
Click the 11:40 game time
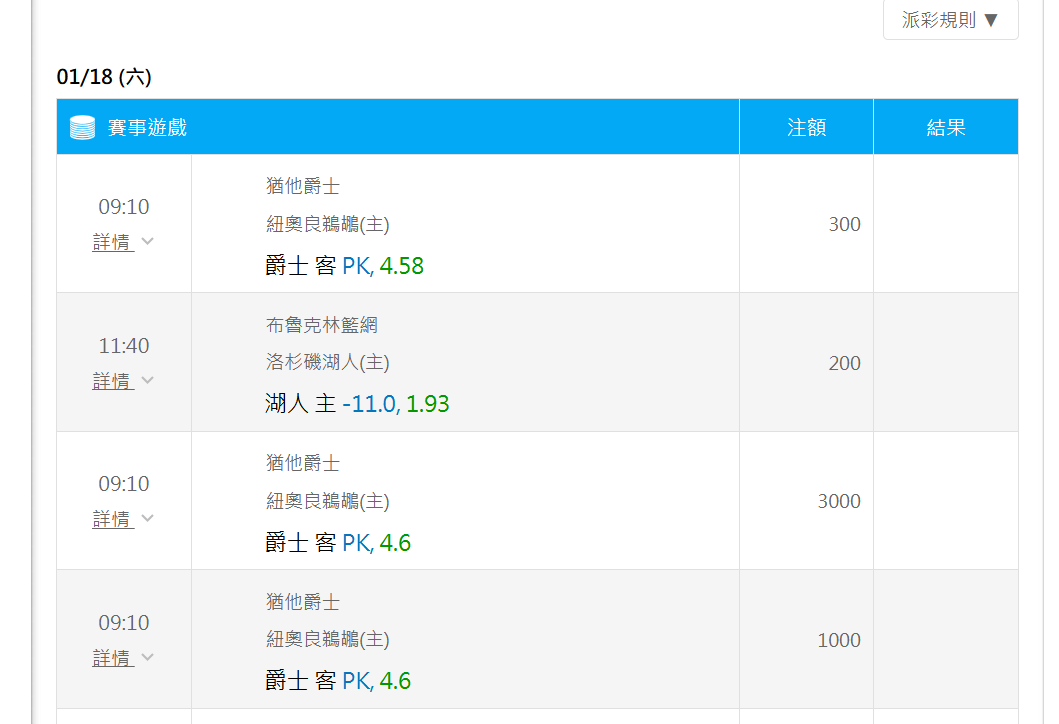pyautogui.click(x=124, y=346)
